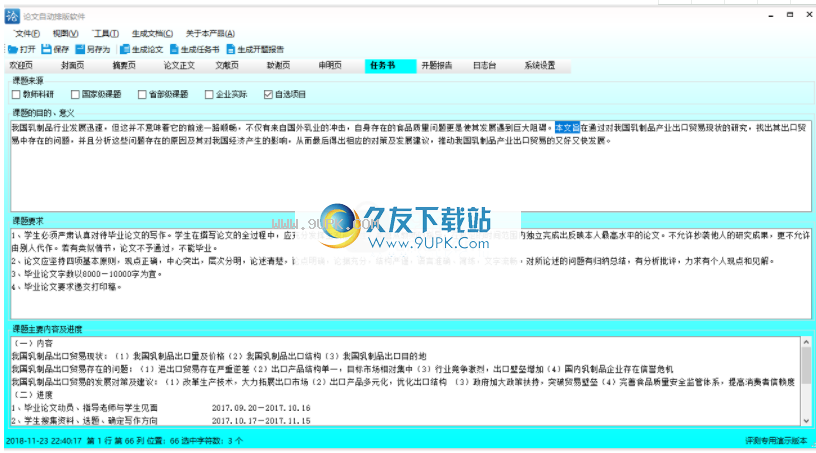Check the 国家级课题 checkbox

(x=75, y=94)
